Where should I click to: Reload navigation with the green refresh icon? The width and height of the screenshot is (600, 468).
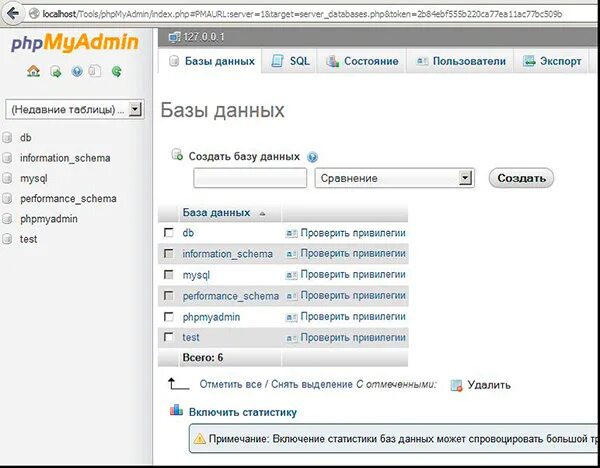(x=117, y=72)
